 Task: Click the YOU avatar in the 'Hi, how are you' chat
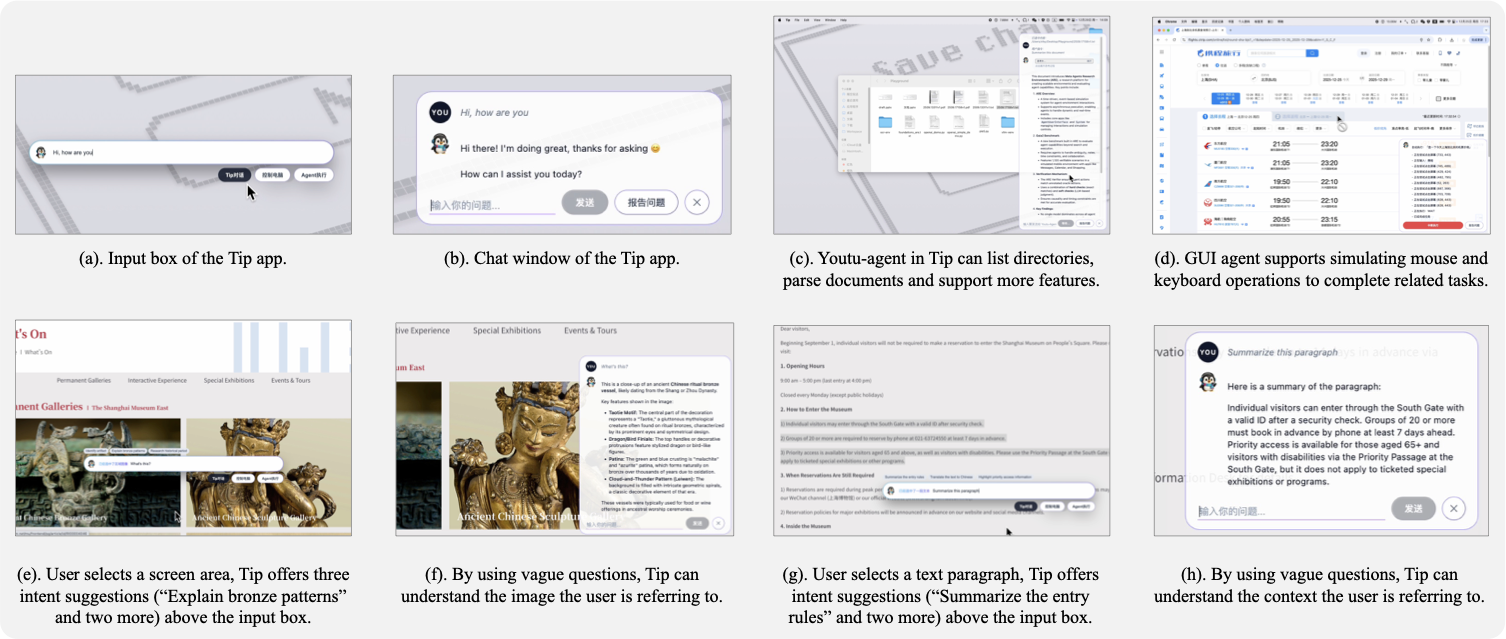point(440,112)
